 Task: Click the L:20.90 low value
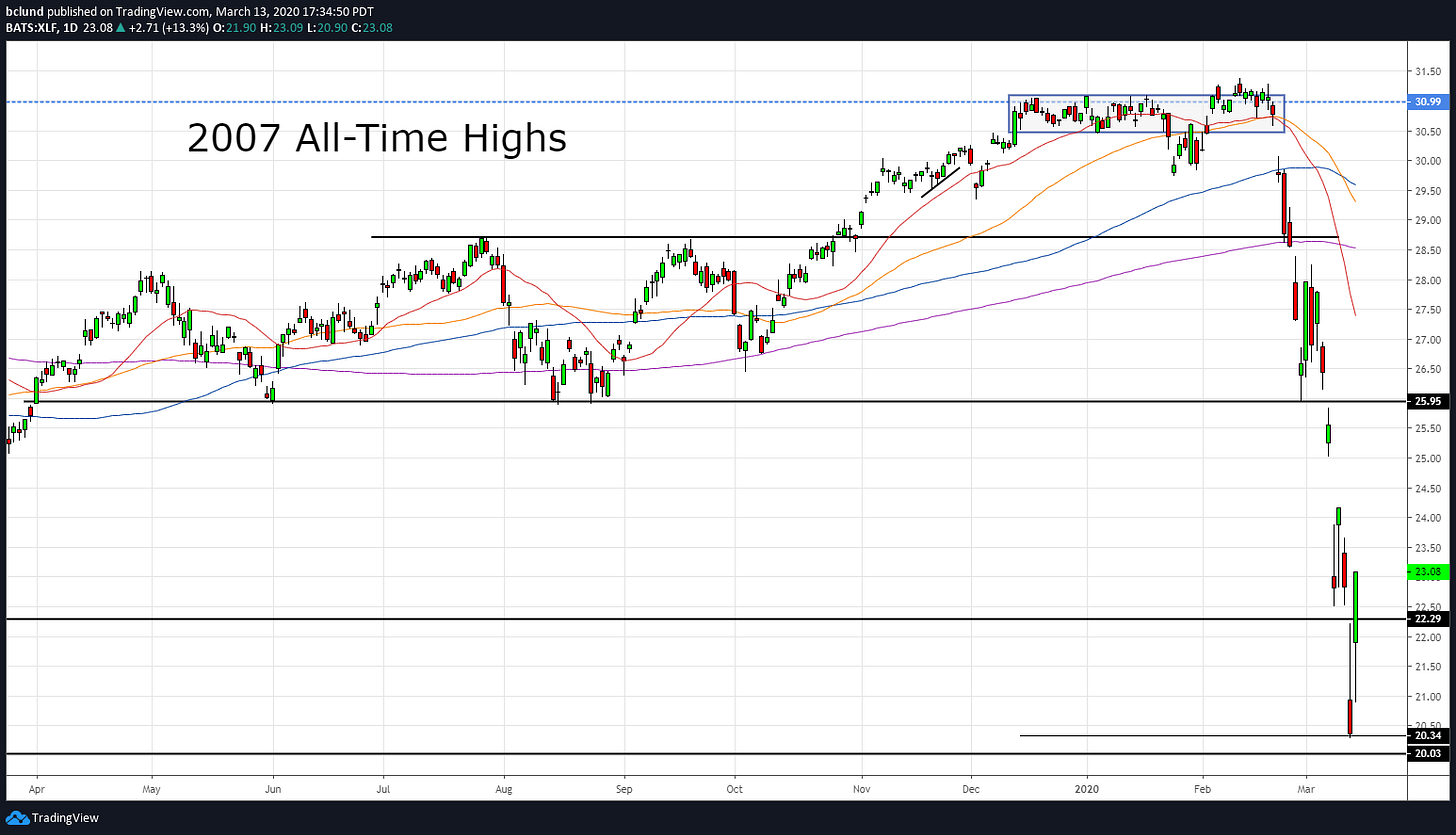click(x=329, y=28)
